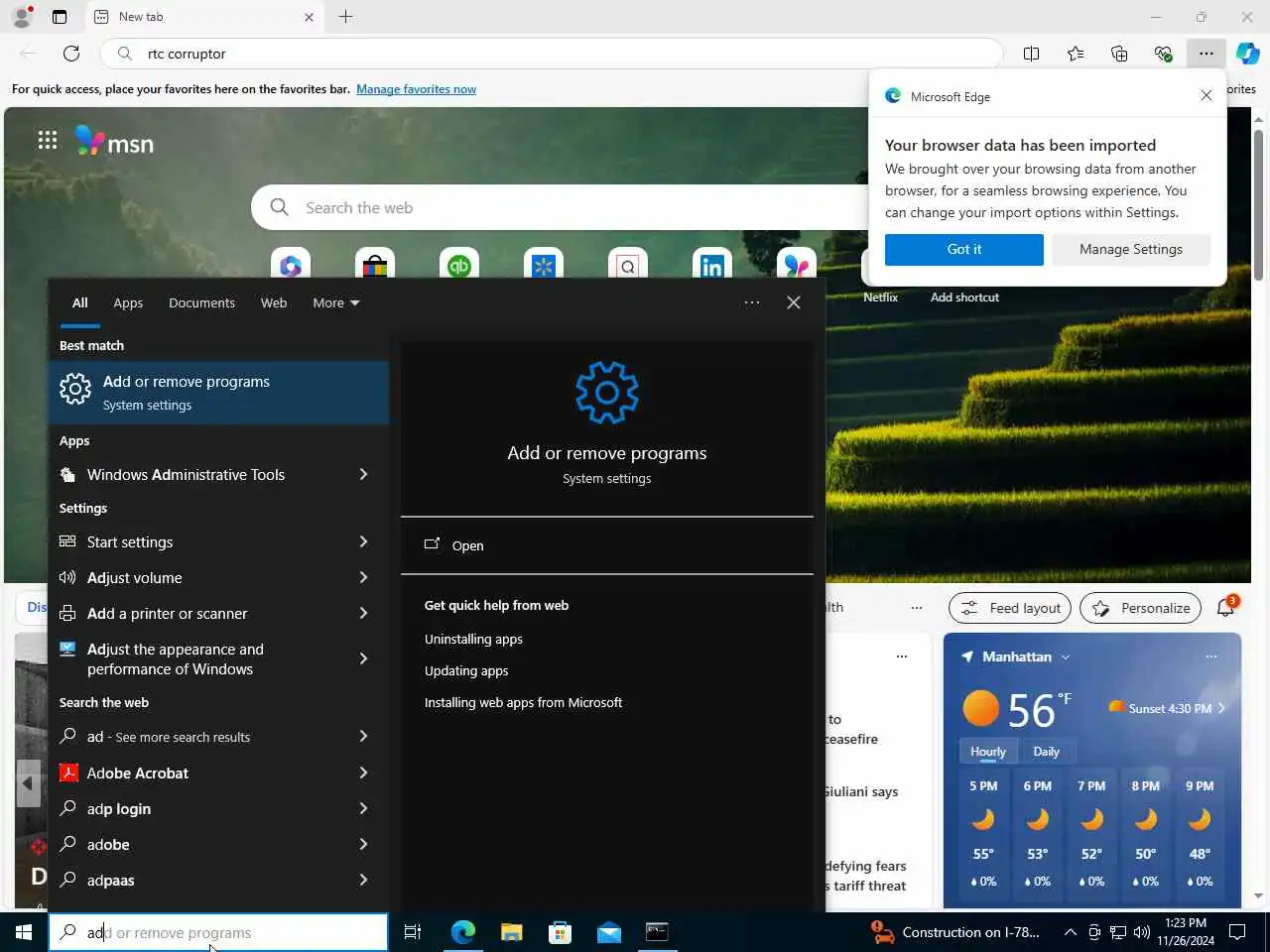Switch to the Web search tab
The height and width of the screenshot is (952, 1270).
[x=274, y=302]
